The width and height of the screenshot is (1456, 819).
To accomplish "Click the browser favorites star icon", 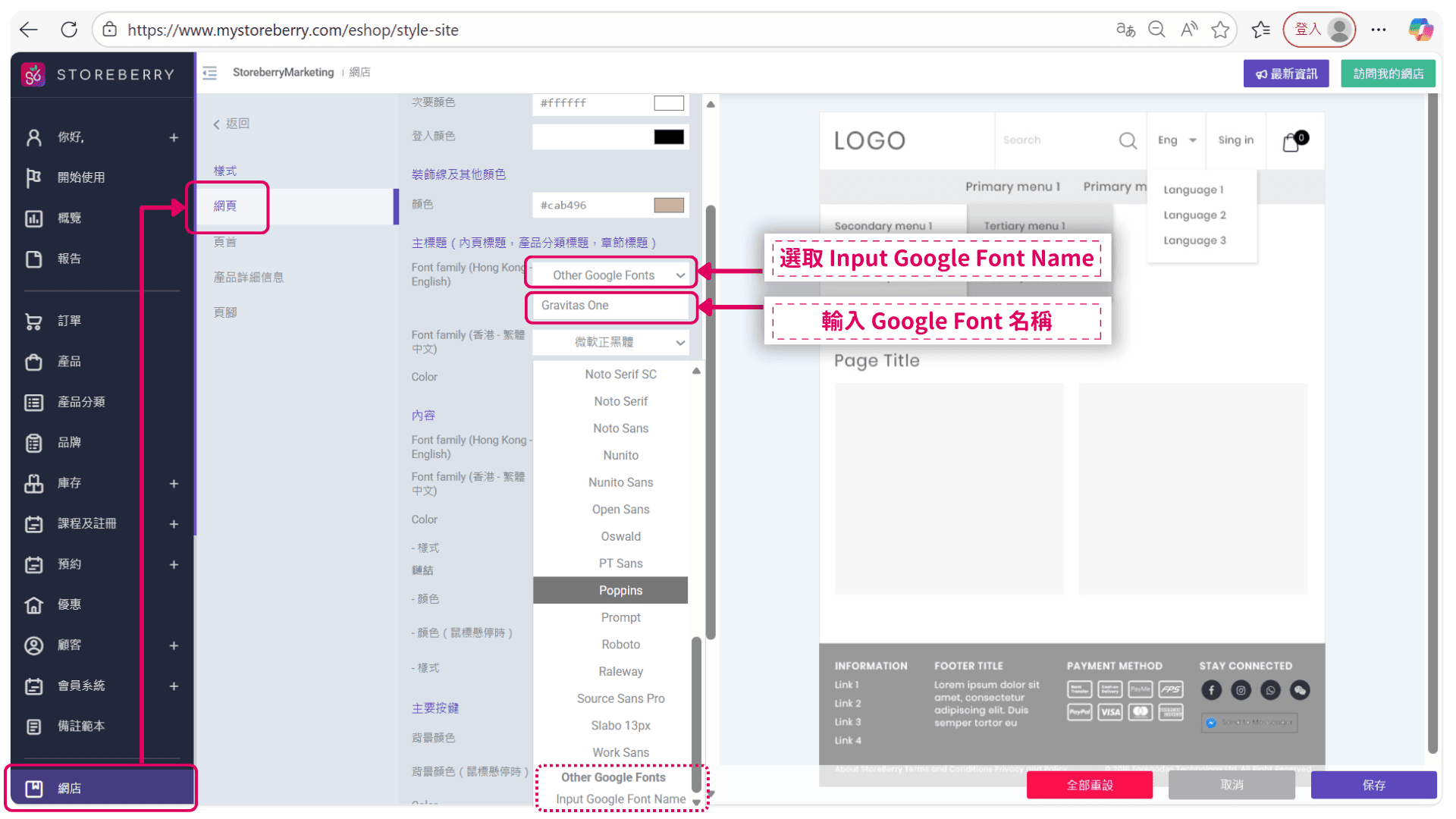I will point(1220,30).
